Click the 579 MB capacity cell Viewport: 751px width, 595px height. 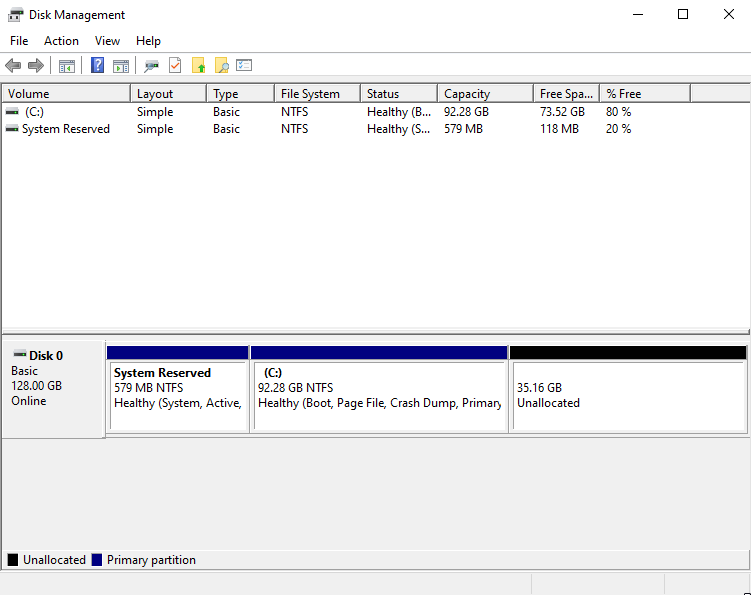[463, 129]
